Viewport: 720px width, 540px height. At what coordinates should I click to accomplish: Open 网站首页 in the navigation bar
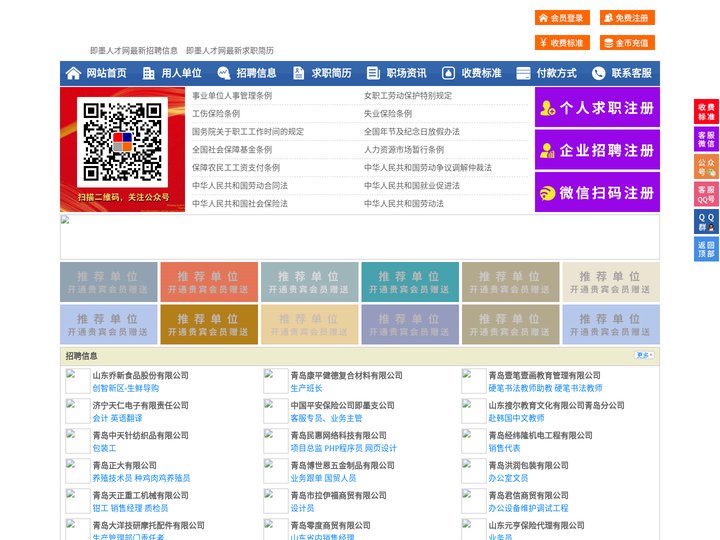click(107, 73)
